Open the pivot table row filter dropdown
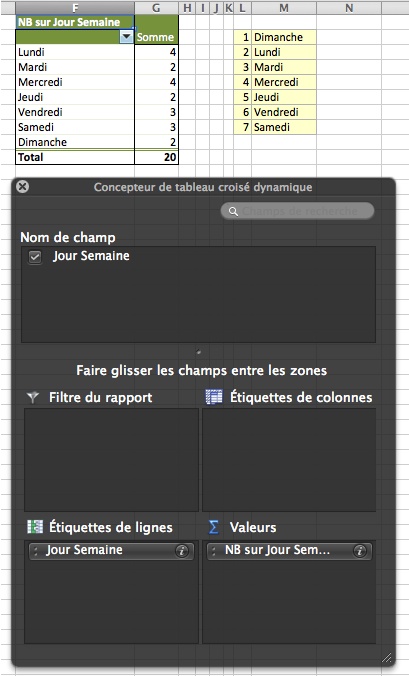This screenshot has height=676, width=409. 126,37
